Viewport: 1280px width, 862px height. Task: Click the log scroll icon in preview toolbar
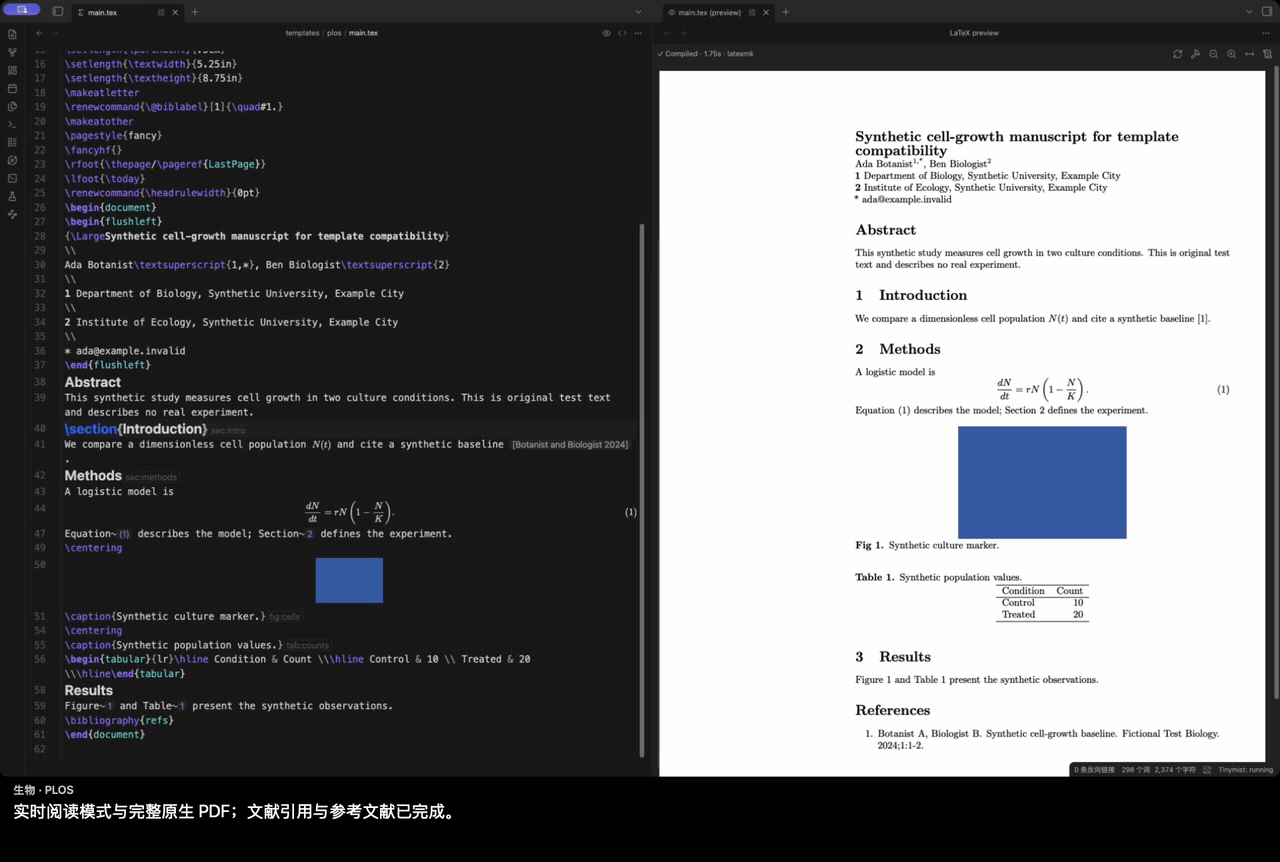click(x=1267, y=54)
